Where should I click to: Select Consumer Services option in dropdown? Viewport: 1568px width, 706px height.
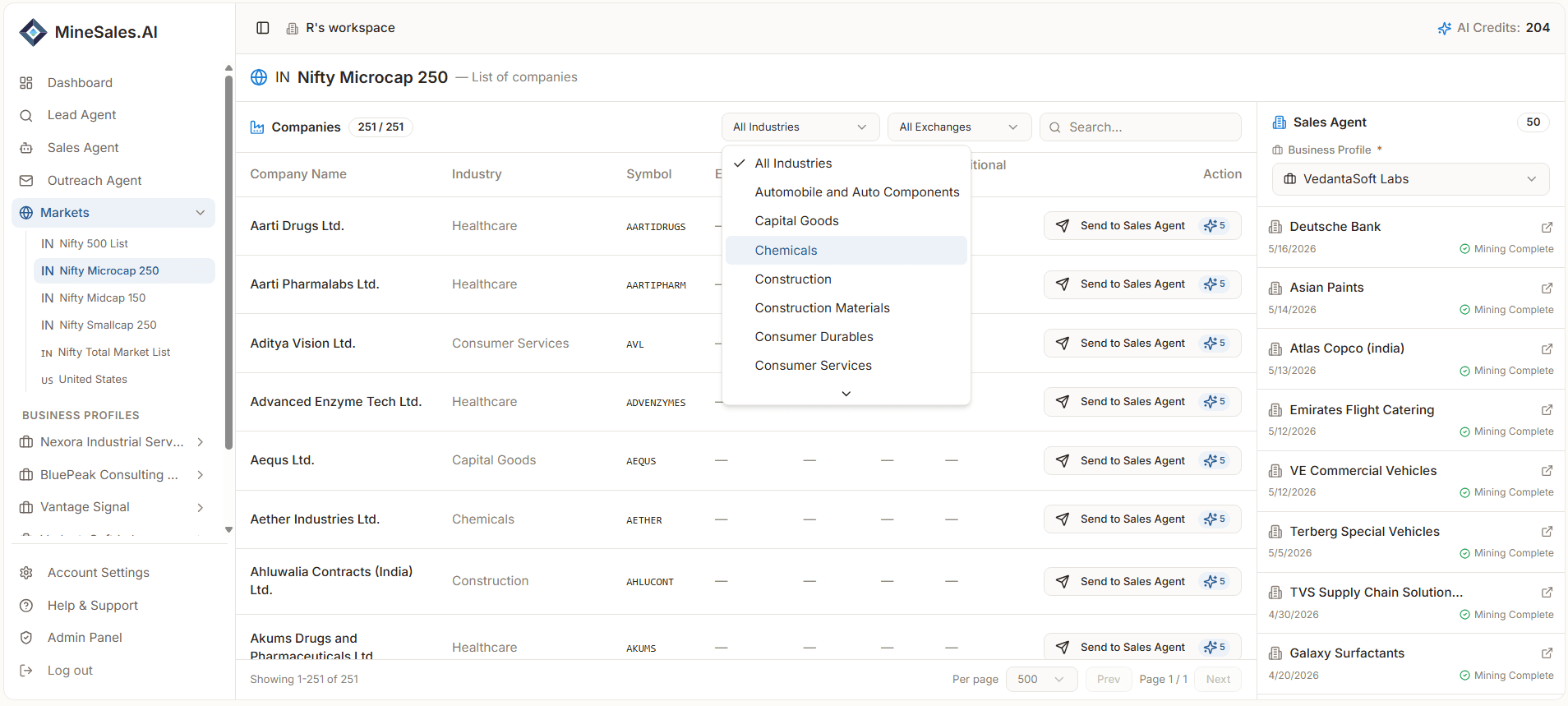tap(846, 366)
